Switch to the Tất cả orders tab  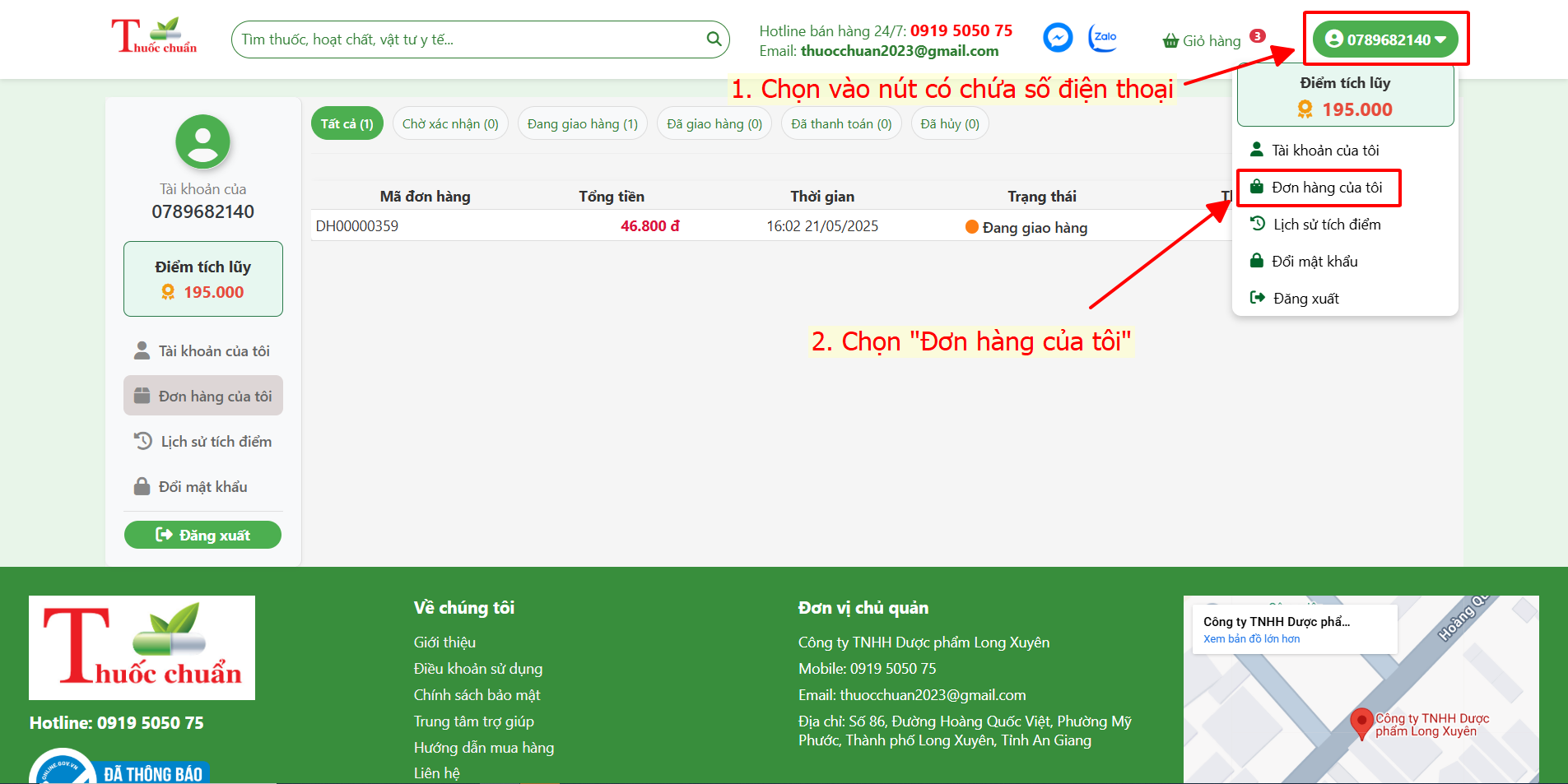[347, 123]
